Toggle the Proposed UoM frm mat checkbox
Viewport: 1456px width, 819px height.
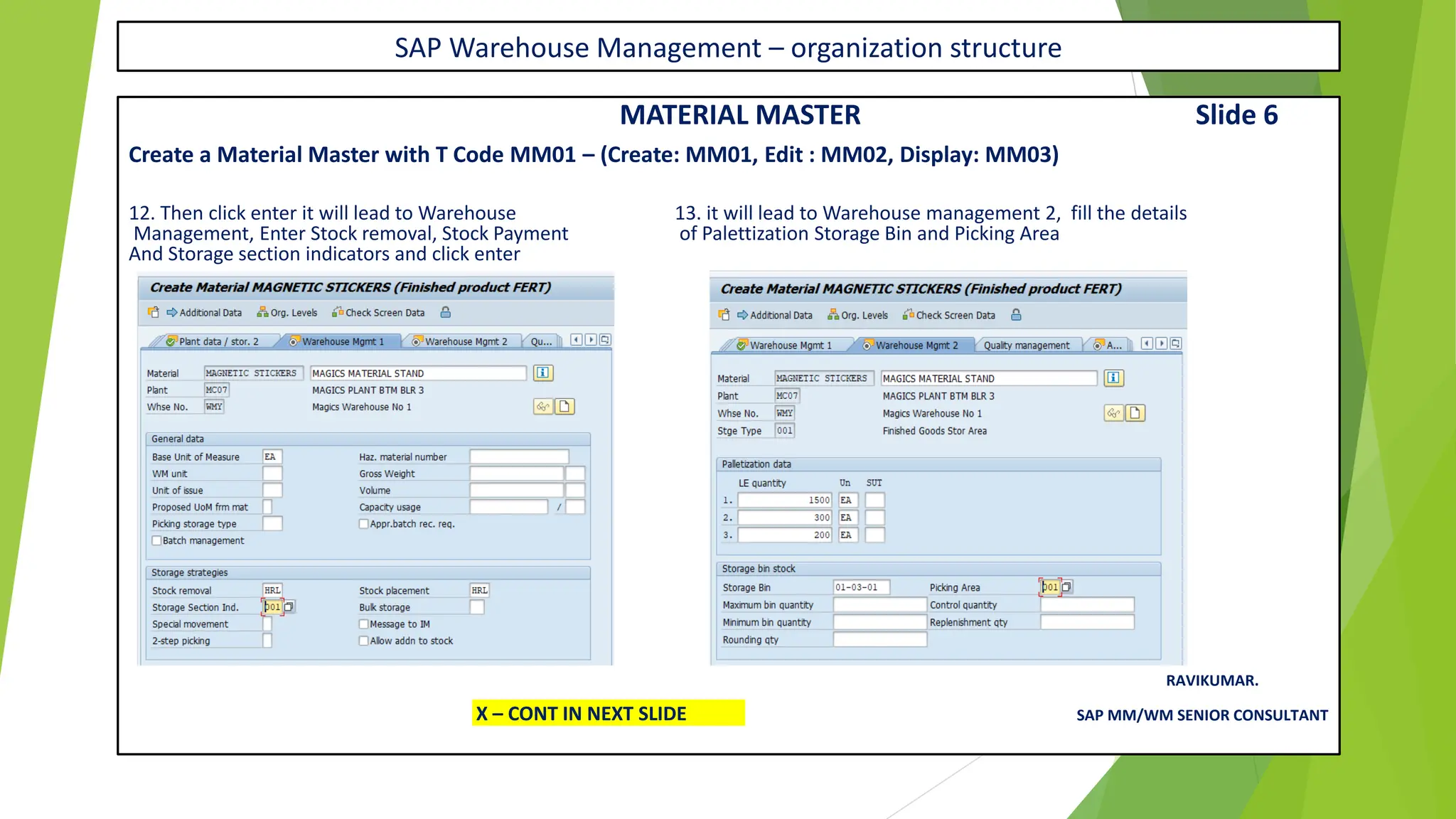(x=267, y=507)
